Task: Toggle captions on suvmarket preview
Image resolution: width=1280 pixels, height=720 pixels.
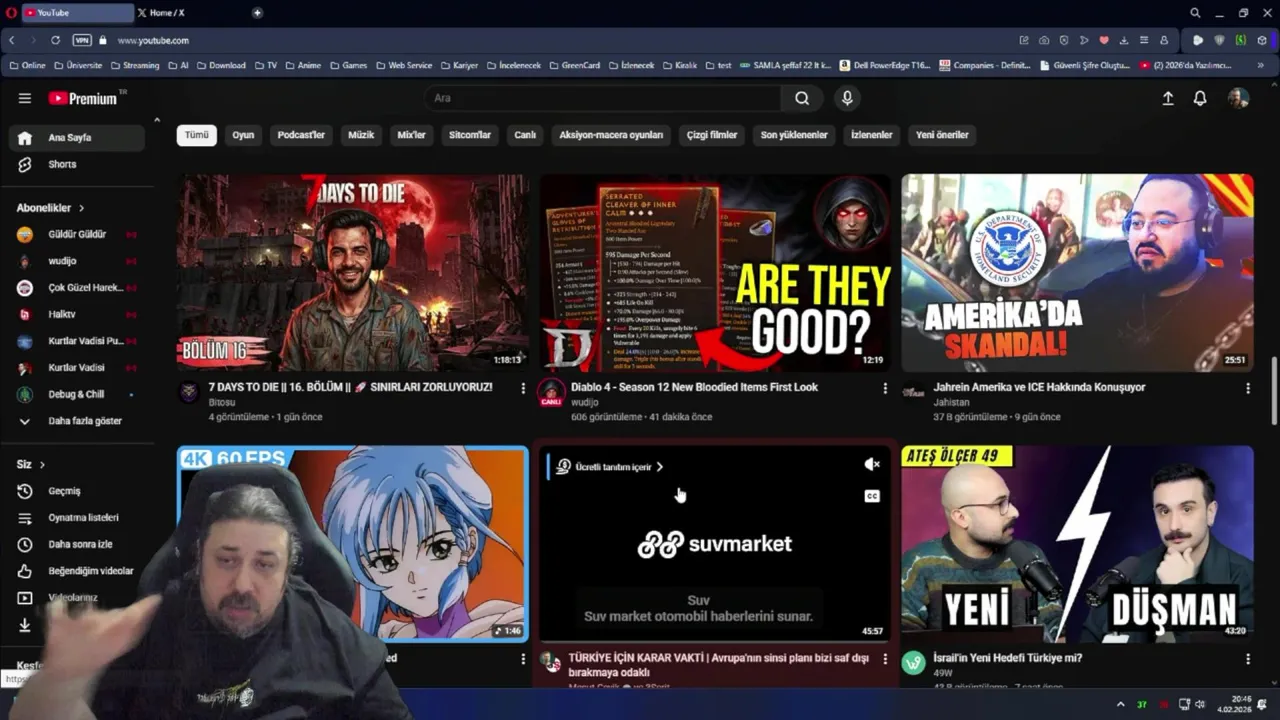Action: [872, 496]
